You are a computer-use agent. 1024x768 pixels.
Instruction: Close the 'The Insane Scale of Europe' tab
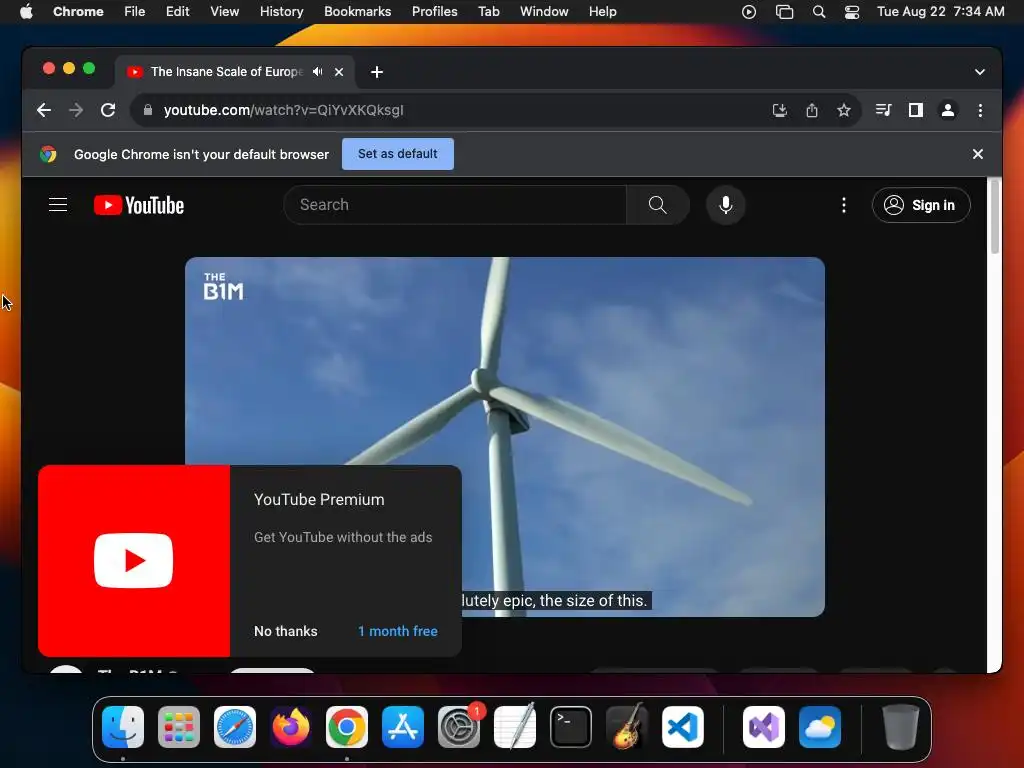point(339,72)
